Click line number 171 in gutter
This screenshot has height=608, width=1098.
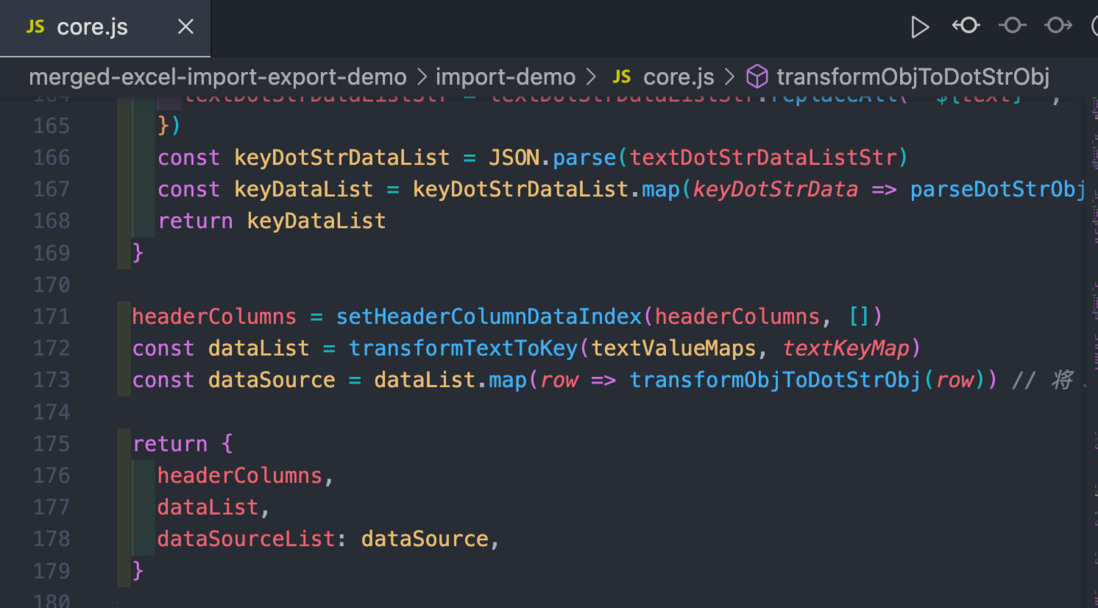tap(52, 317)
